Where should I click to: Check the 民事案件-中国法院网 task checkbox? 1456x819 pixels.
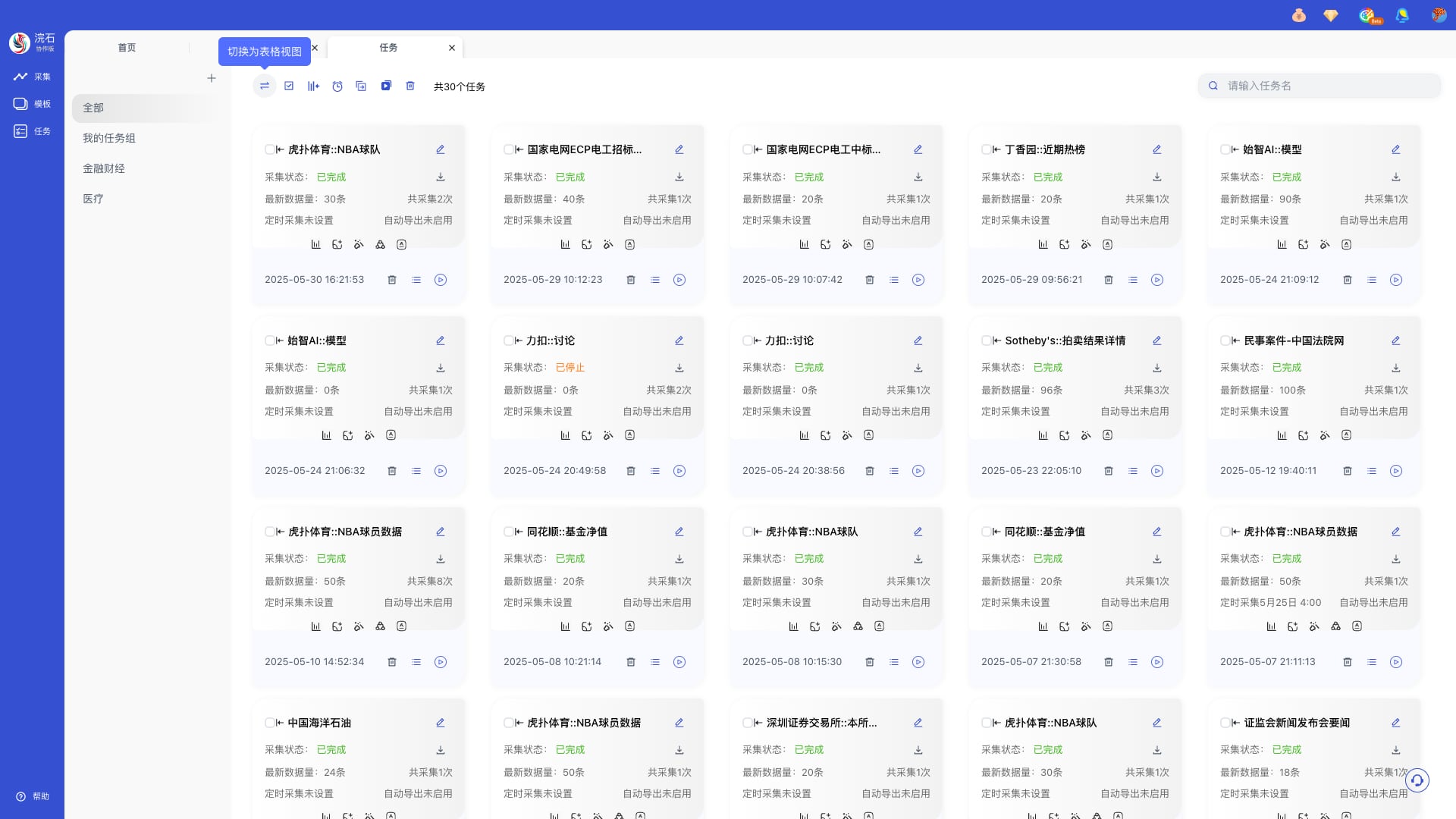pos(1225,340)
